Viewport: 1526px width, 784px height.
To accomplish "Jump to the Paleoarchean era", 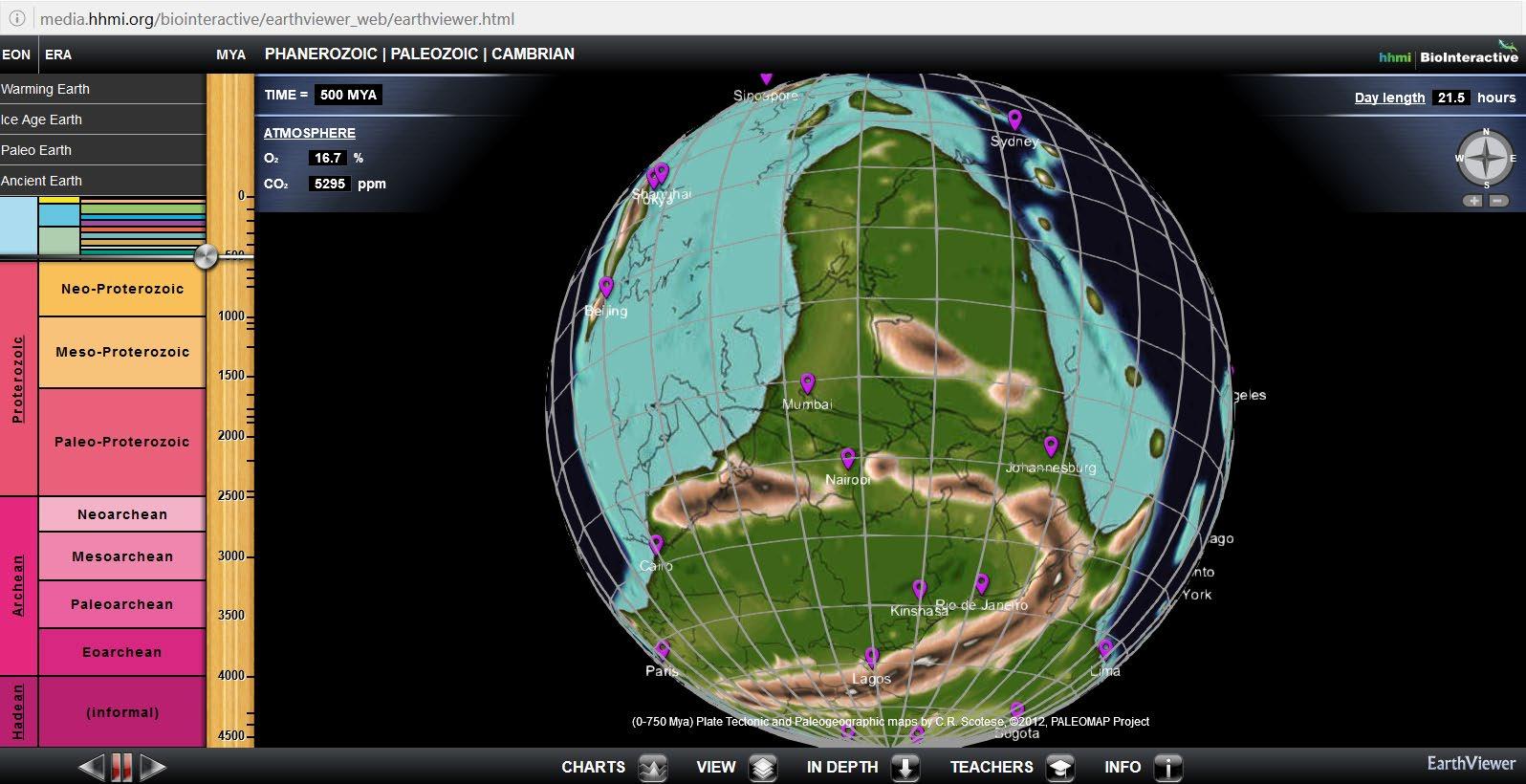I will coord(122,604).
